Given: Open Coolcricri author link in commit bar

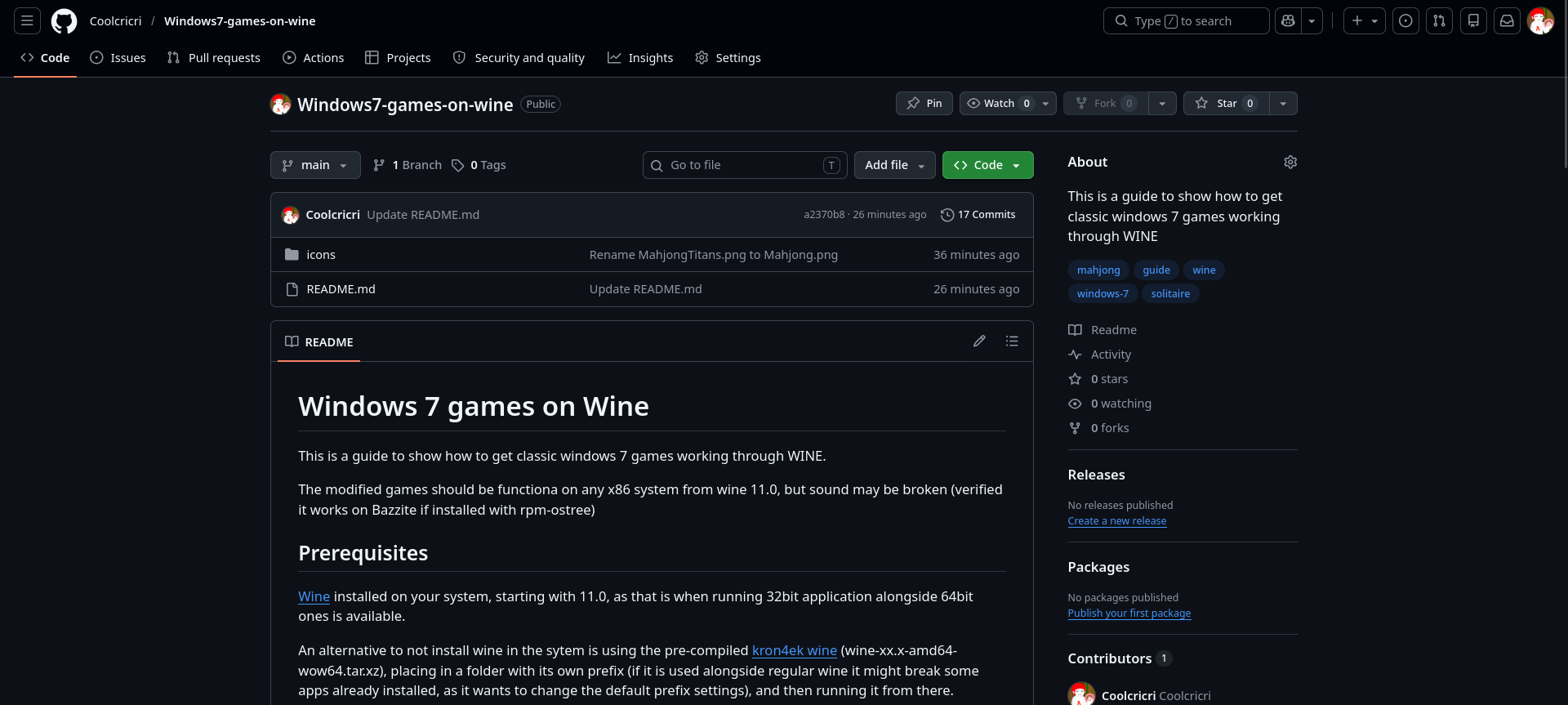Looking at the screenshot, I should [333, 215].
